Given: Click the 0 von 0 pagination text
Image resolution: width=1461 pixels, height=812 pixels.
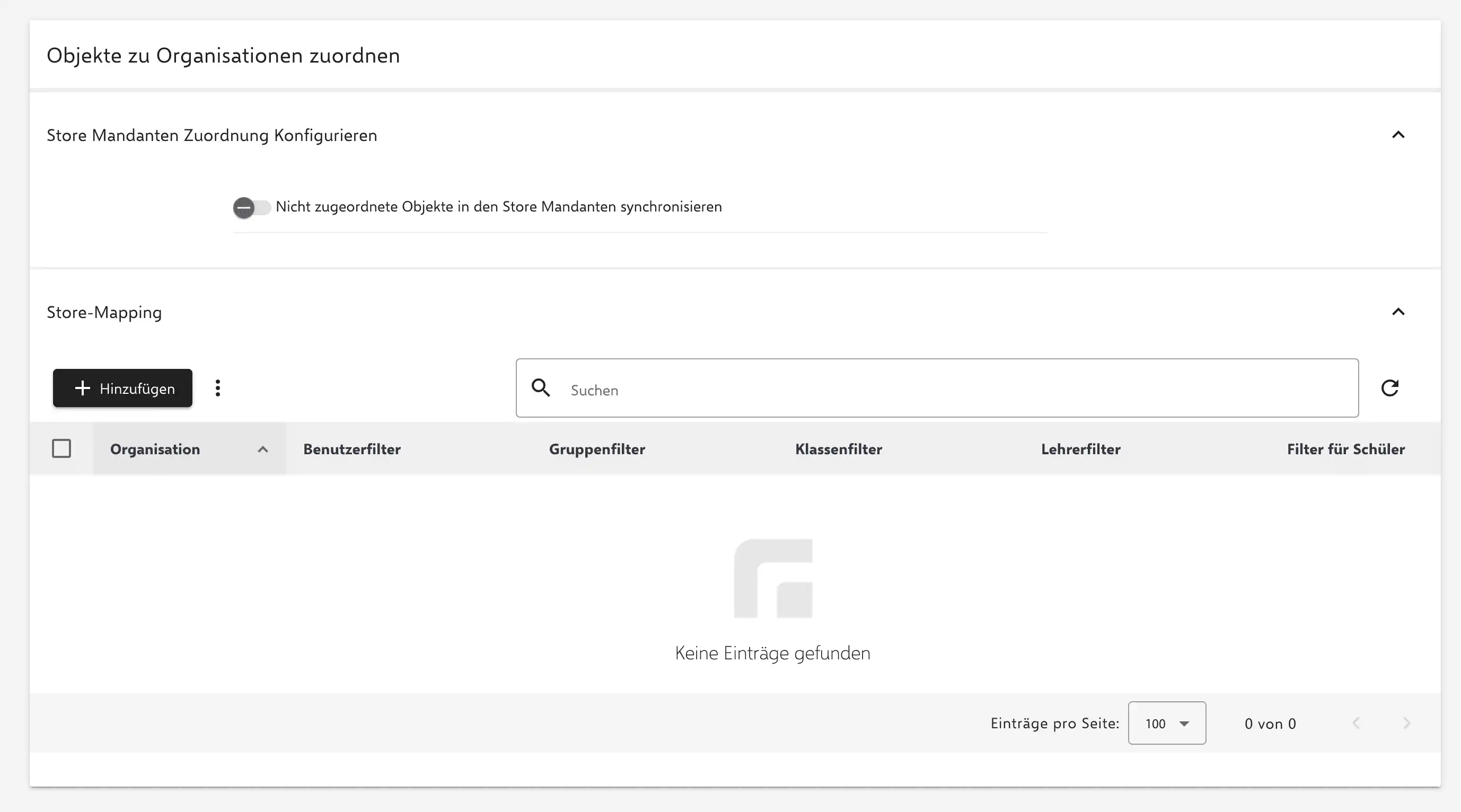Looking at the screenshot, I should pyautogui.click(x=1270, y=723).
